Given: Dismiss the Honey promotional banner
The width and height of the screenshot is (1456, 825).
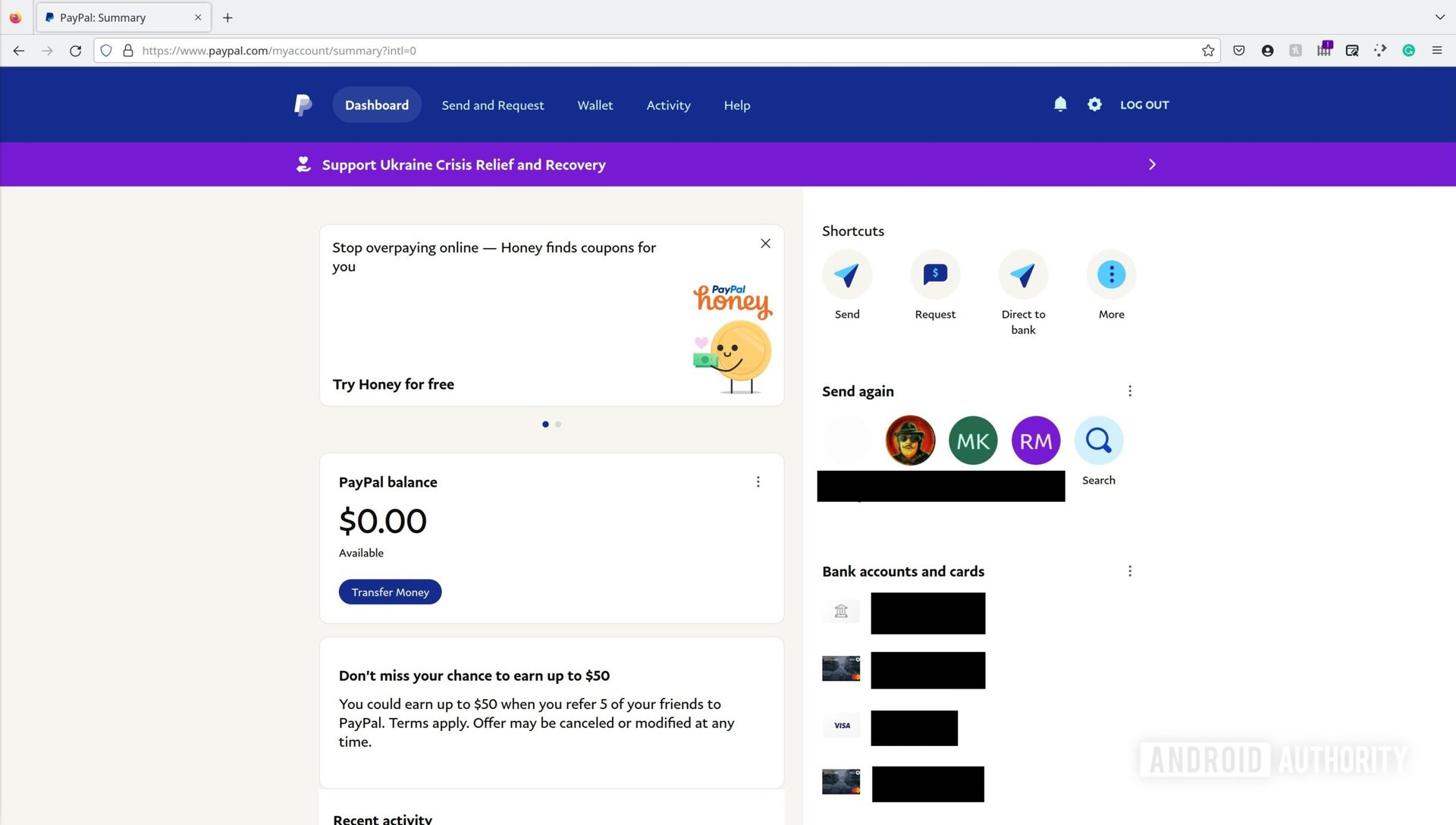Looking at the screenshot, I should click(766, 243).
